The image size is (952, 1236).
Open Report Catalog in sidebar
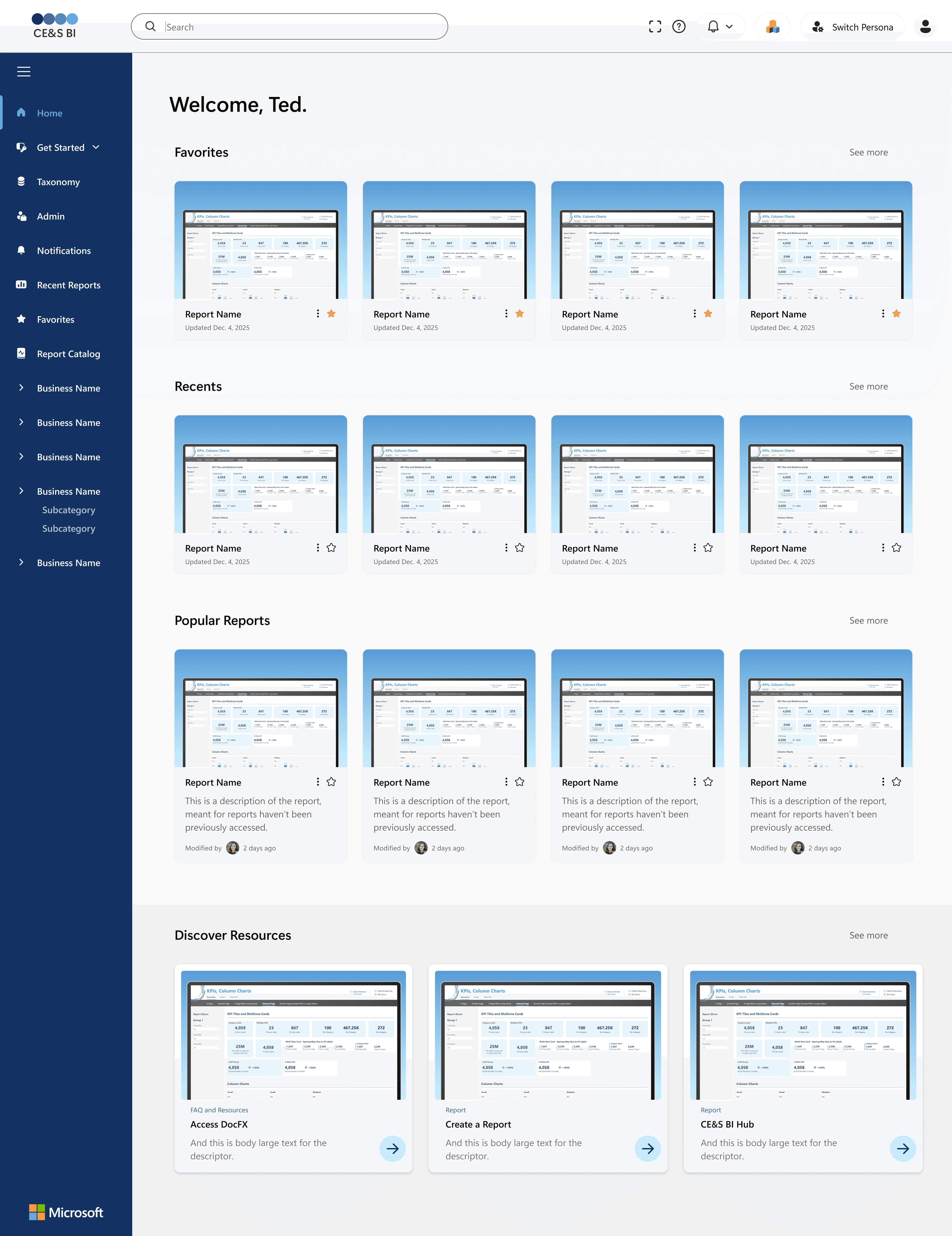point(69,354)
